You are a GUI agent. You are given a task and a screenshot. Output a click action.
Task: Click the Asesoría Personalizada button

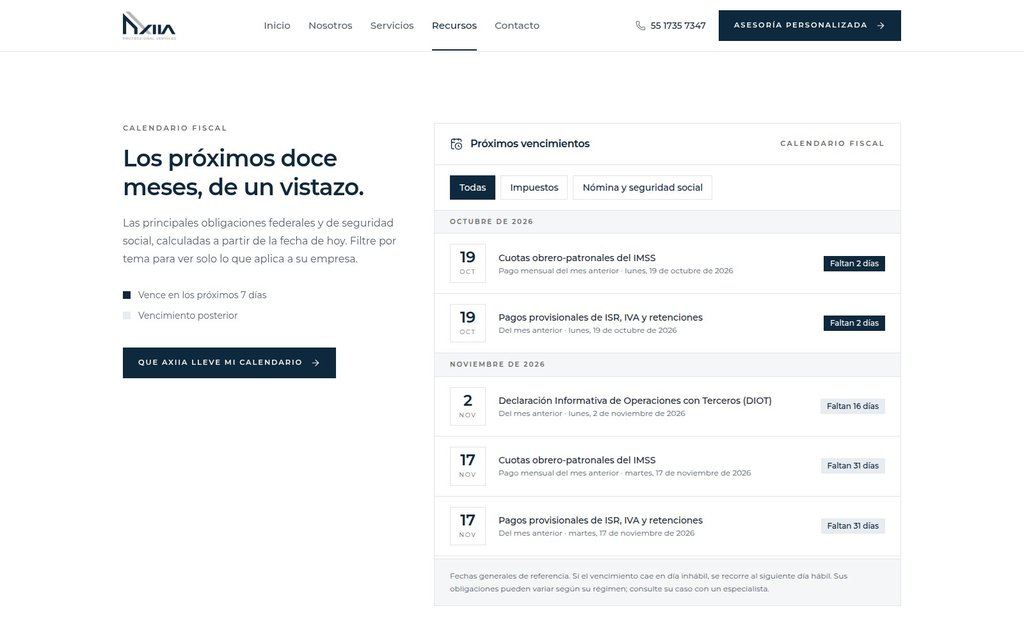tap(810, 25)
